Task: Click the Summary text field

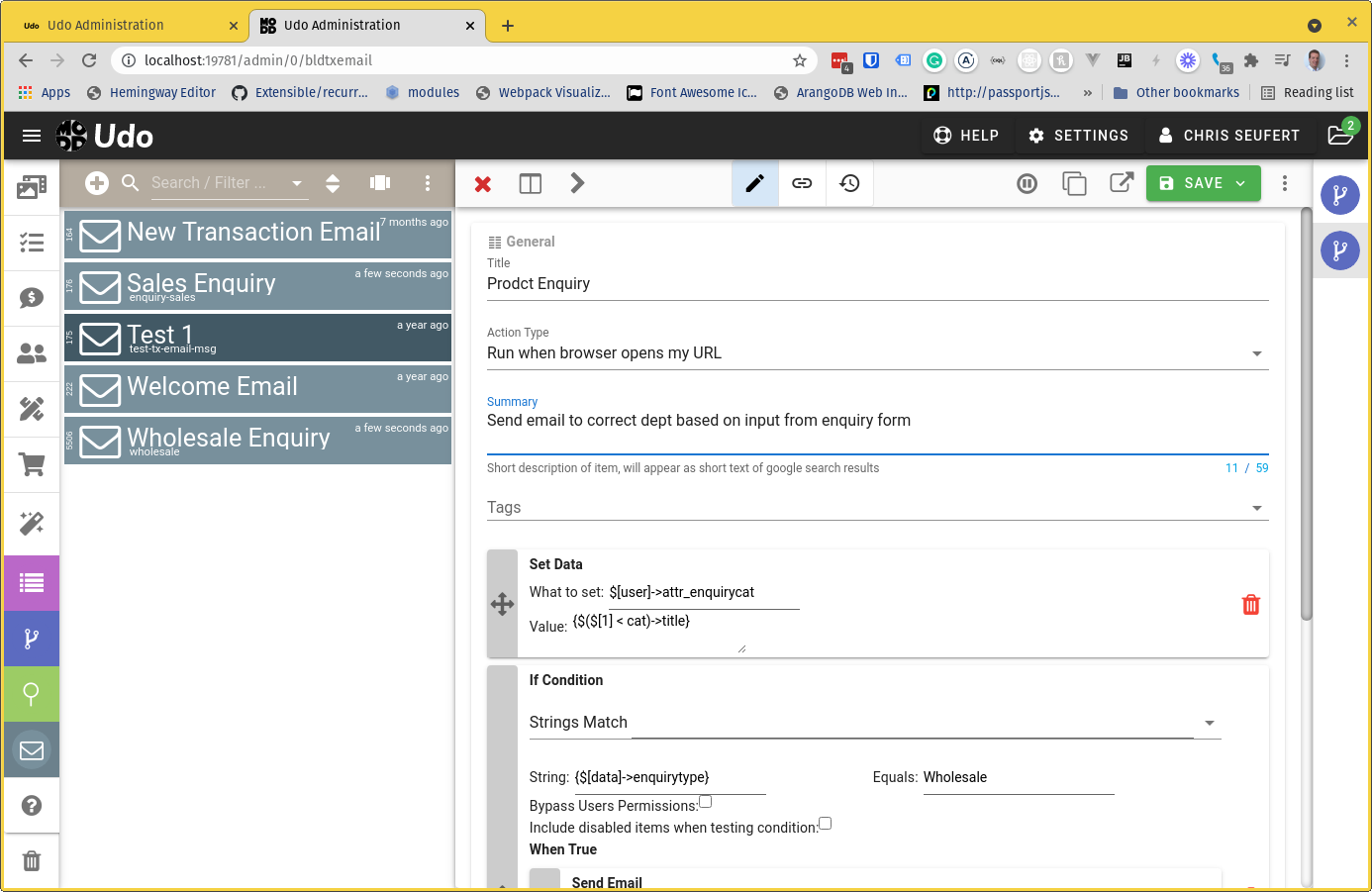Action: pos(877,431)
